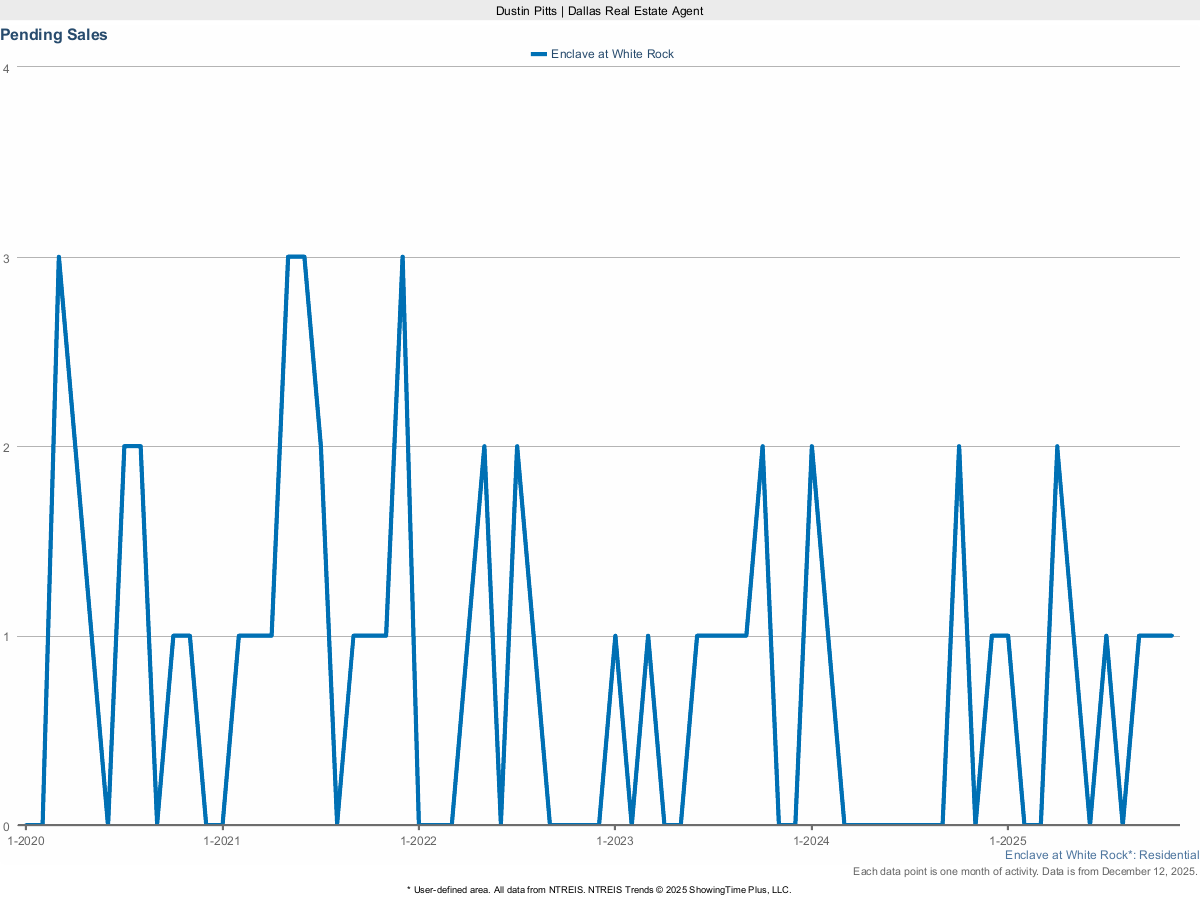
Task: Select the peak reaching 3 near early 2020
Action: coord(59,256)
